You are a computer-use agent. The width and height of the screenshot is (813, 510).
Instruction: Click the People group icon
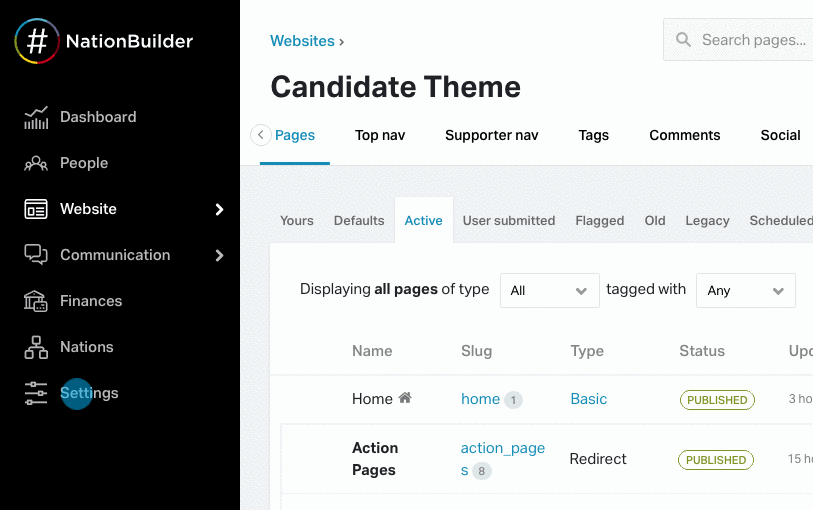[x=36, y=163]
